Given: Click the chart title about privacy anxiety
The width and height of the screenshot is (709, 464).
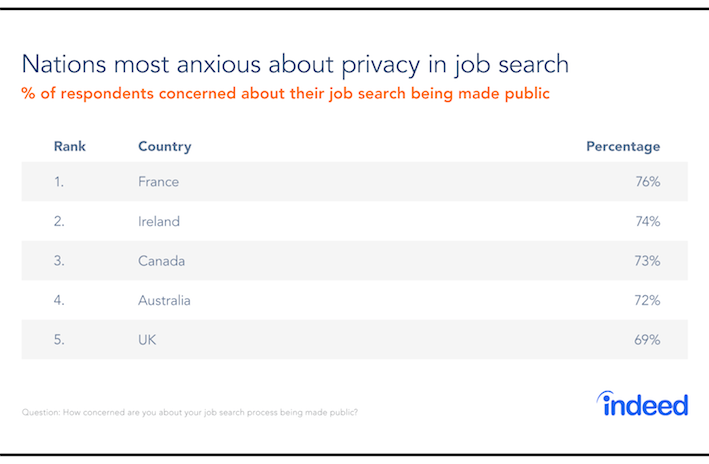Looking at the screenshot, I should click(x=295, y=64).
